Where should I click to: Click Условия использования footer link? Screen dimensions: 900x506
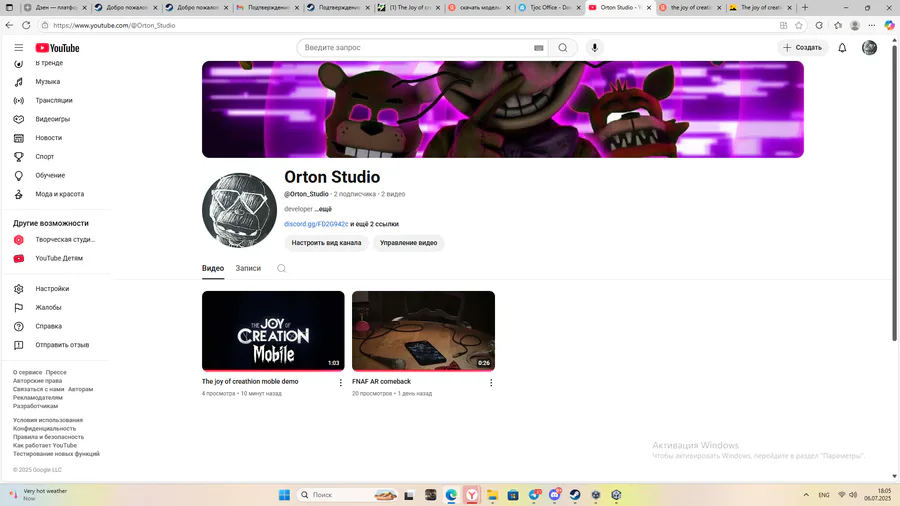coord(48,420)
